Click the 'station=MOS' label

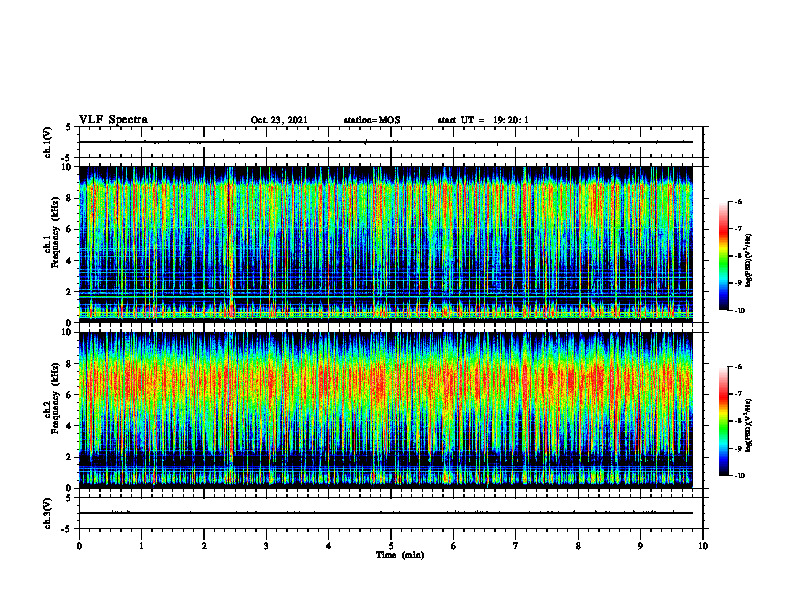372,120
